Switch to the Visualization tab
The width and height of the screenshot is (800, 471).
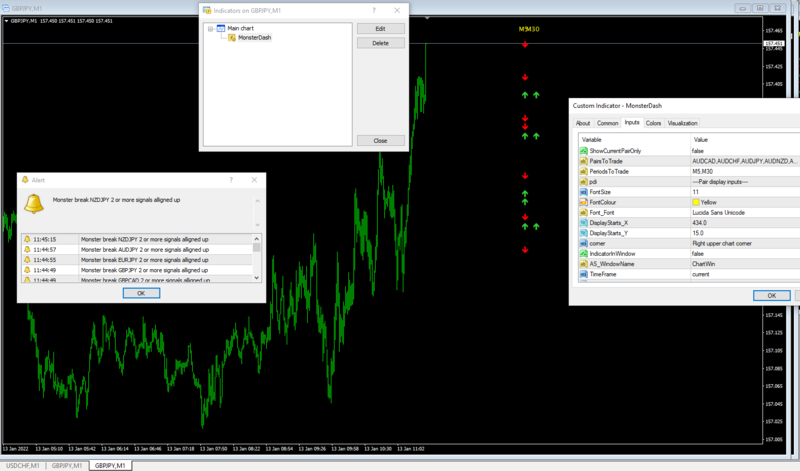pos(682,123)
